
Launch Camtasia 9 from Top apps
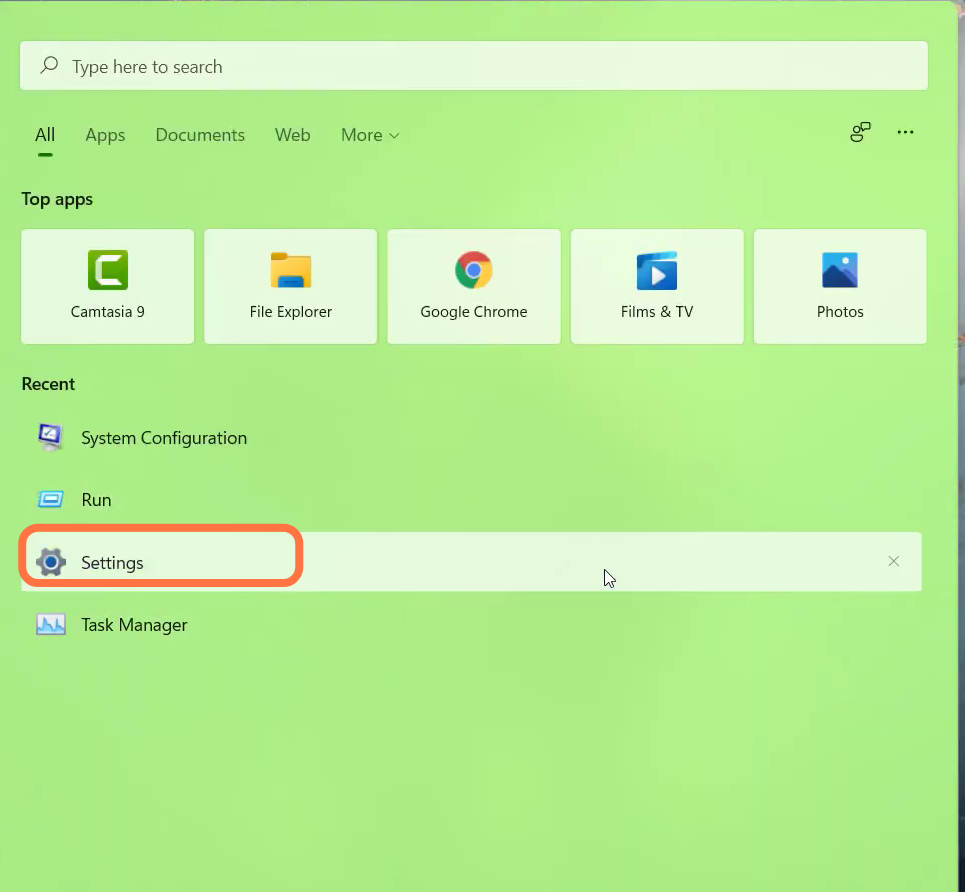[108, 286]
